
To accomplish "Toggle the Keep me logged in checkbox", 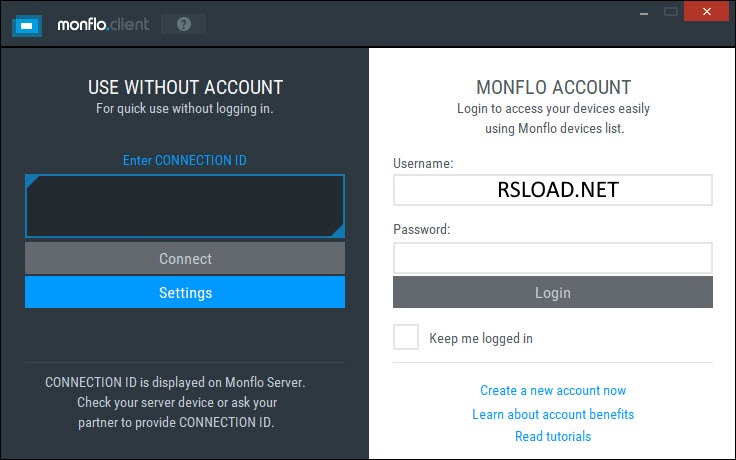I will (406, 337).
